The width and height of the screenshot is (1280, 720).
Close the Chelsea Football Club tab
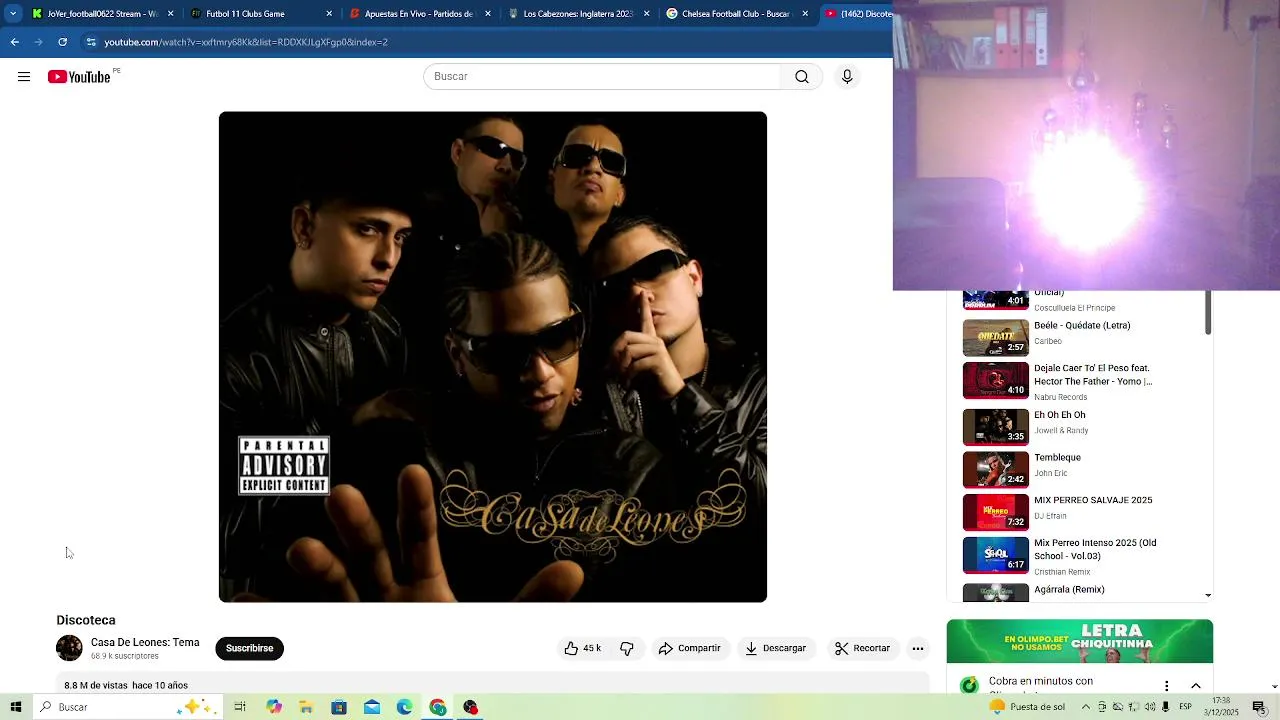(x=805, y=14)
